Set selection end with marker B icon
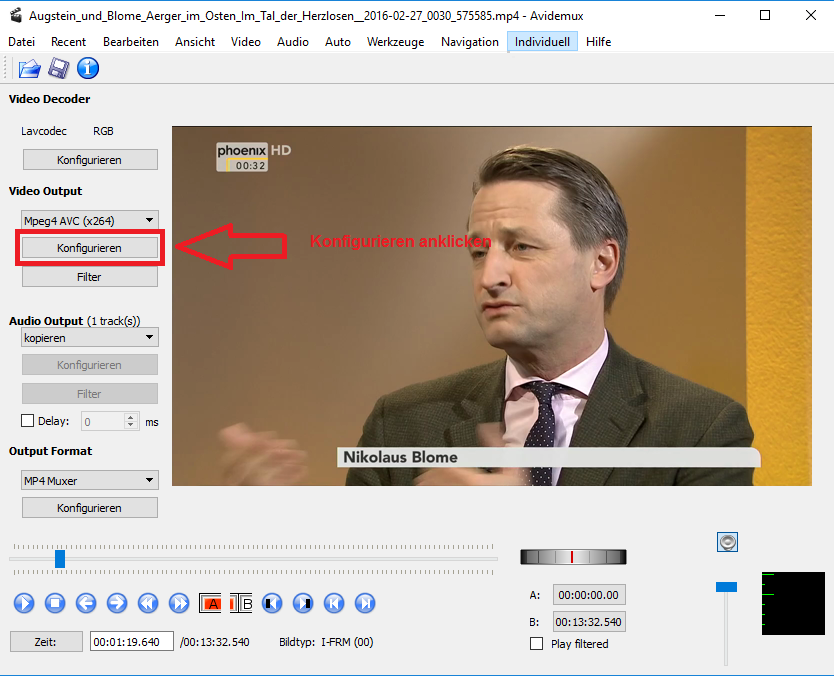The width and height of the screenshot is (834, 676). coord(242,603)
